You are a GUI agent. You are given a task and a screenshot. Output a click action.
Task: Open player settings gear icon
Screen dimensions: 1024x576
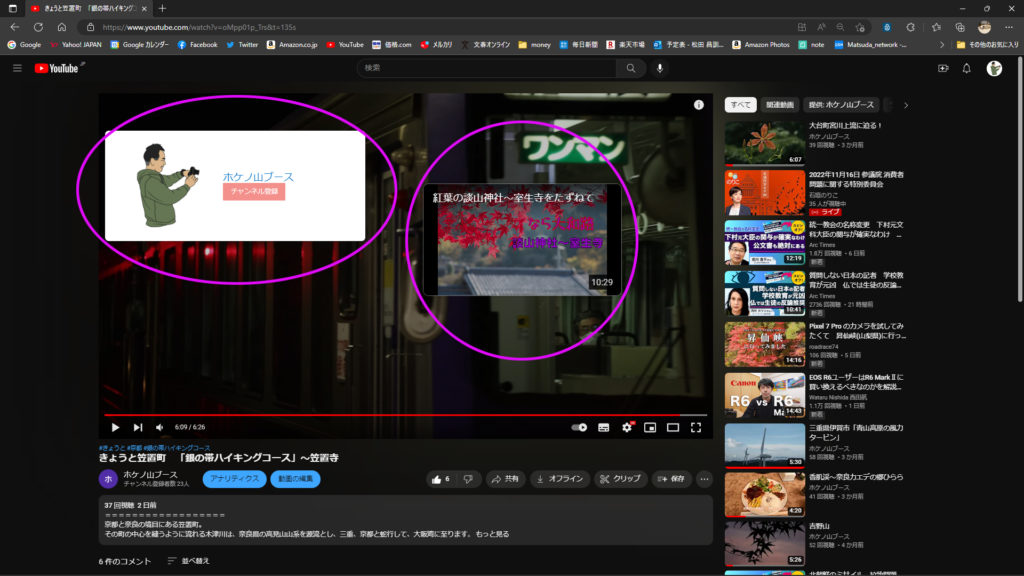(x=627, y=427)
